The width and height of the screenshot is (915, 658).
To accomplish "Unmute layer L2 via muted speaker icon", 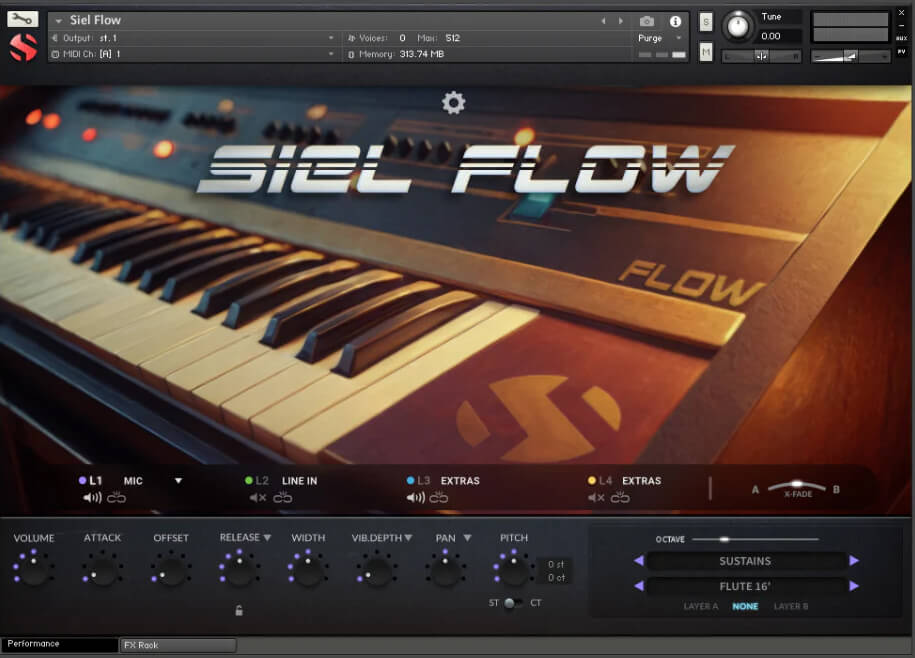I will point(258,498).
